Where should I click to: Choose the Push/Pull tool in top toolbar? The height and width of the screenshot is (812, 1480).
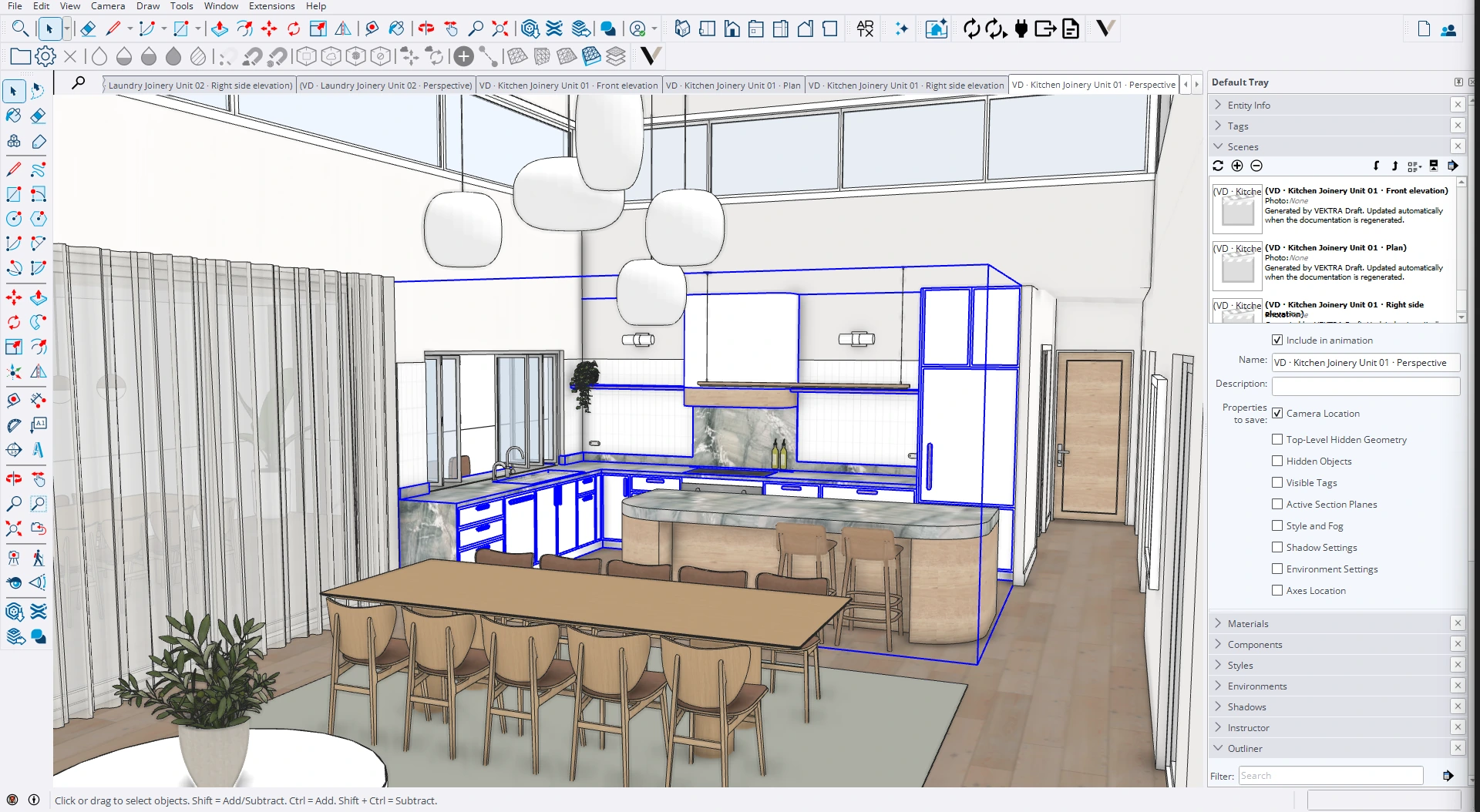(x=220, y=29)
